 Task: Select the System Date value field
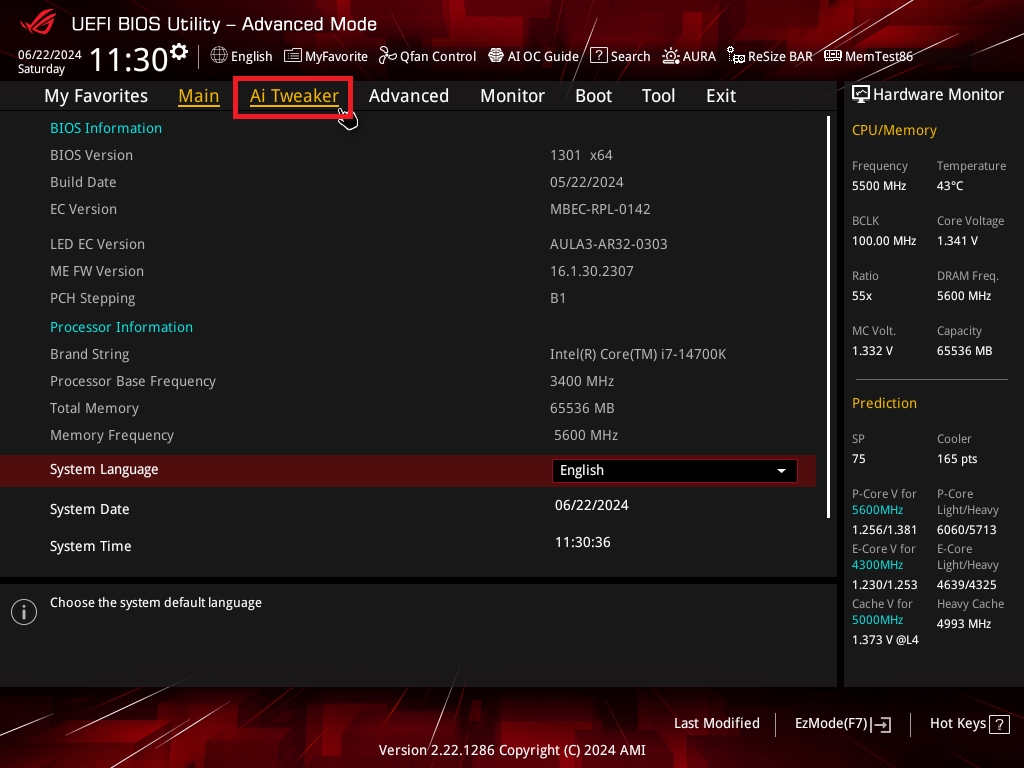(x=592, y=506)
